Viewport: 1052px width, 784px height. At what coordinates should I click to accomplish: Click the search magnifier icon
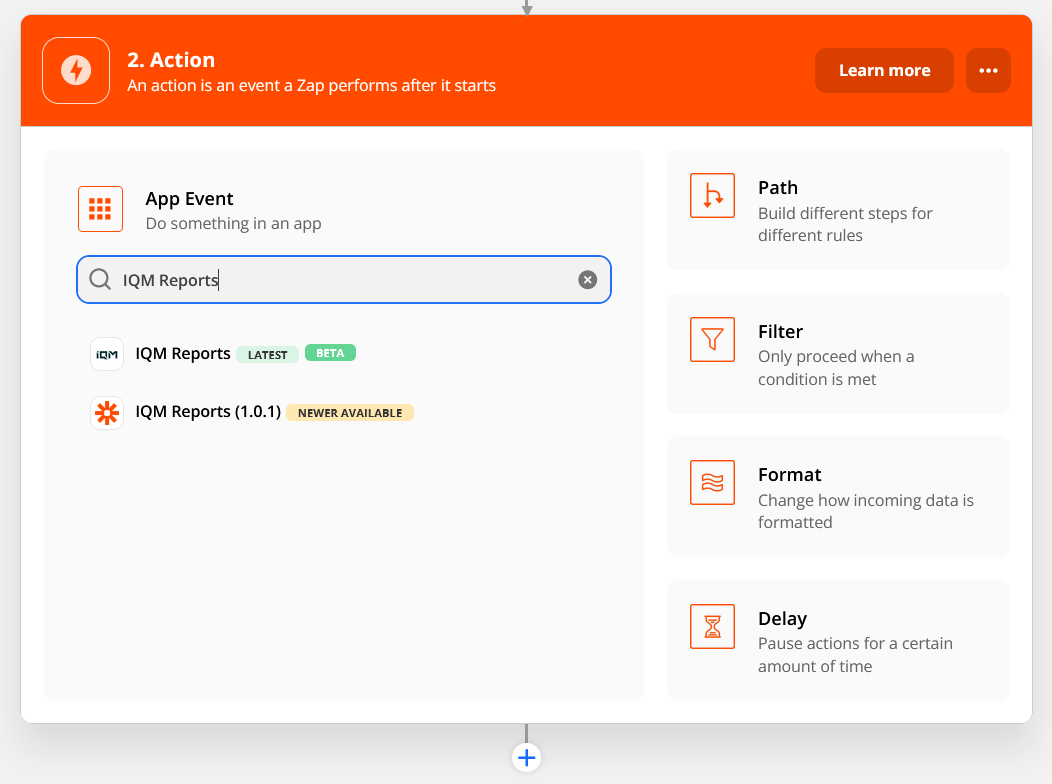(x=100, y=280)
